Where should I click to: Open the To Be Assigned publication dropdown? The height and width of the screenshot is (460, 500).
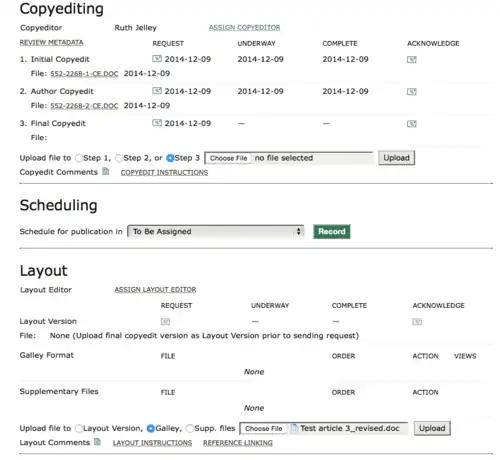coord(216,231)
